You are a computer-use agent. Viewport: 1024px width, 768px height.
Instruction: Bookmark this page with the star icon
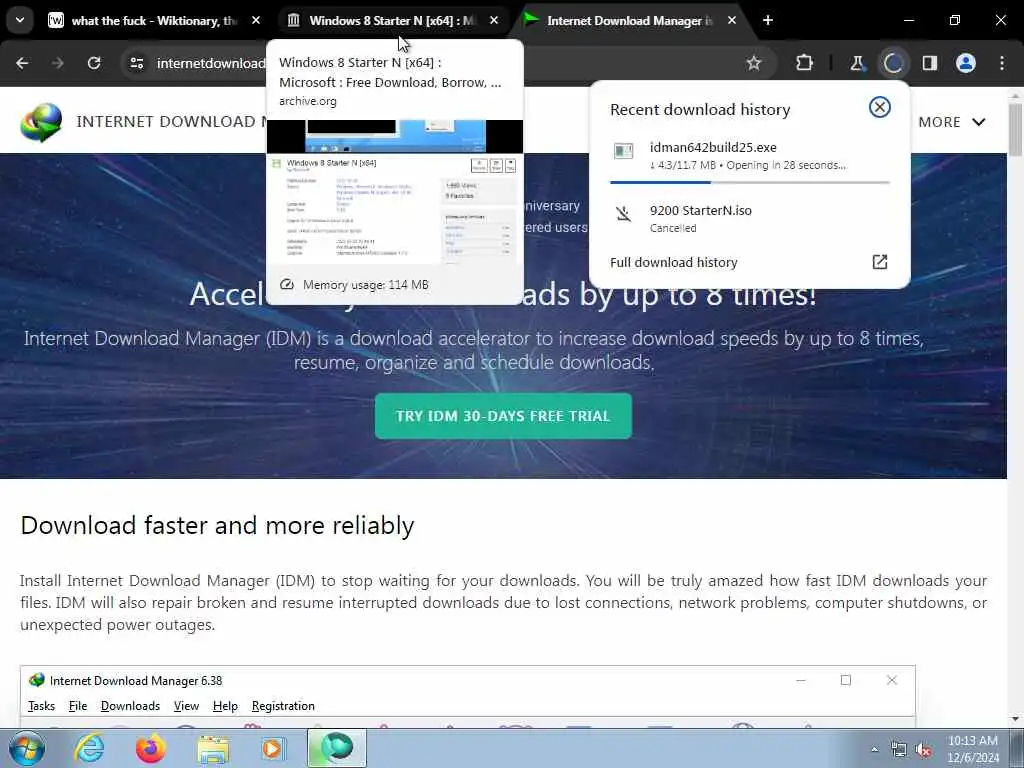(x=754, y=63)
